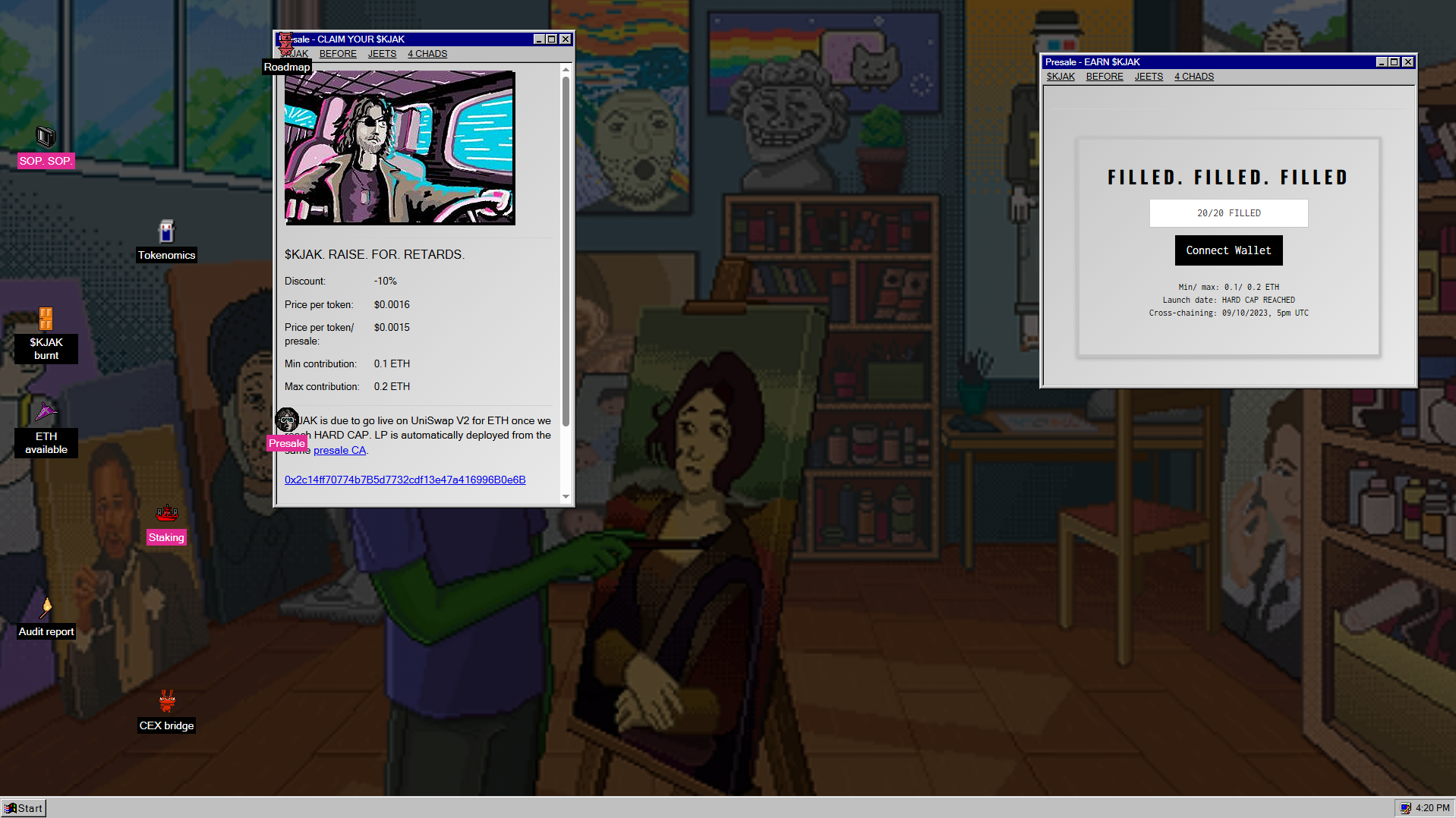Click scroll-down arrow in CLAIM YOUR $KJAK window
This screenshot has width=1456, height=818.
(x=566, y=497)
